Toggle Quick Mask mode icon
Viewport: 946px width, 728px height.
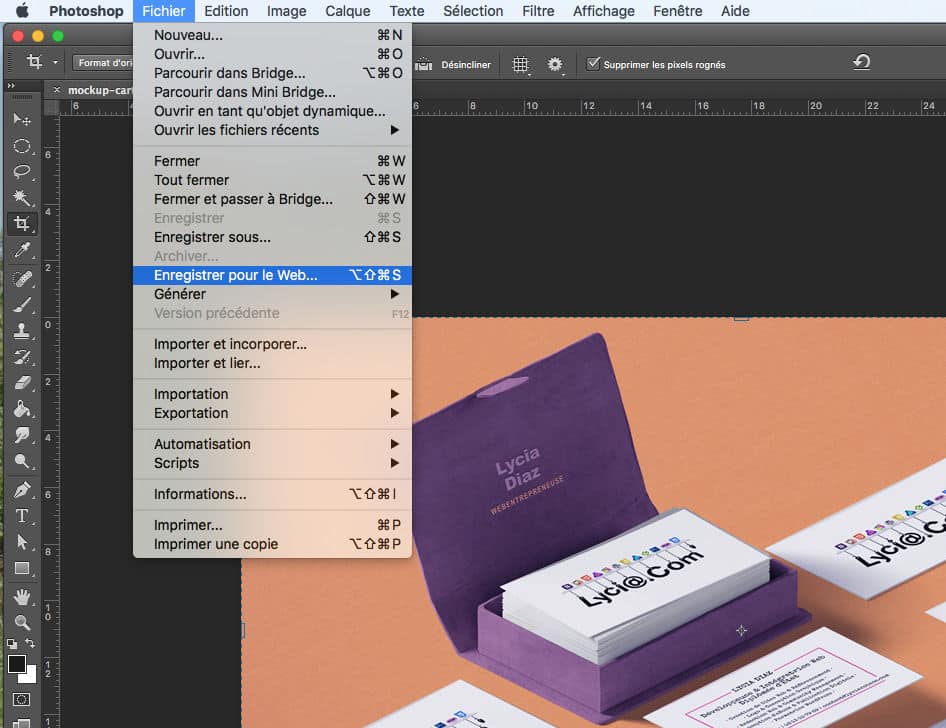(x=21, y=699)
